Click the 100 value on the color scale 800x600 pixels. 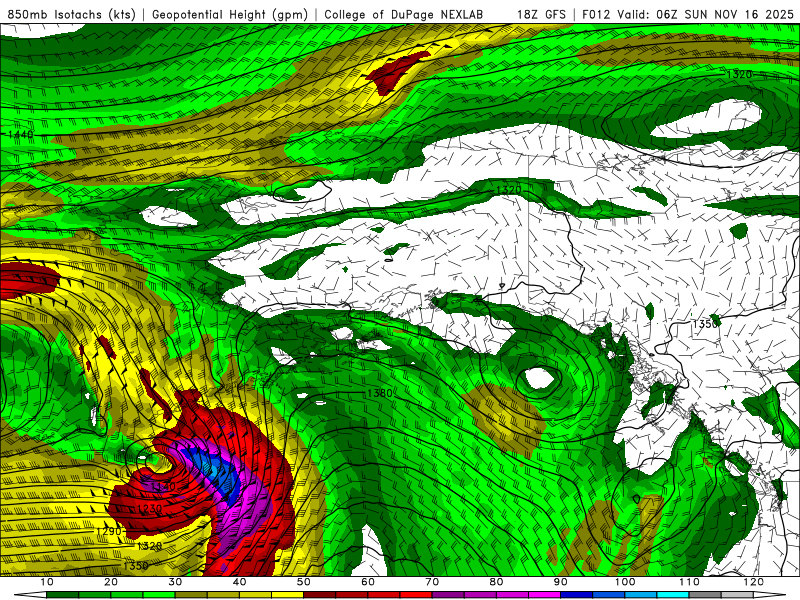click(625, 582)
